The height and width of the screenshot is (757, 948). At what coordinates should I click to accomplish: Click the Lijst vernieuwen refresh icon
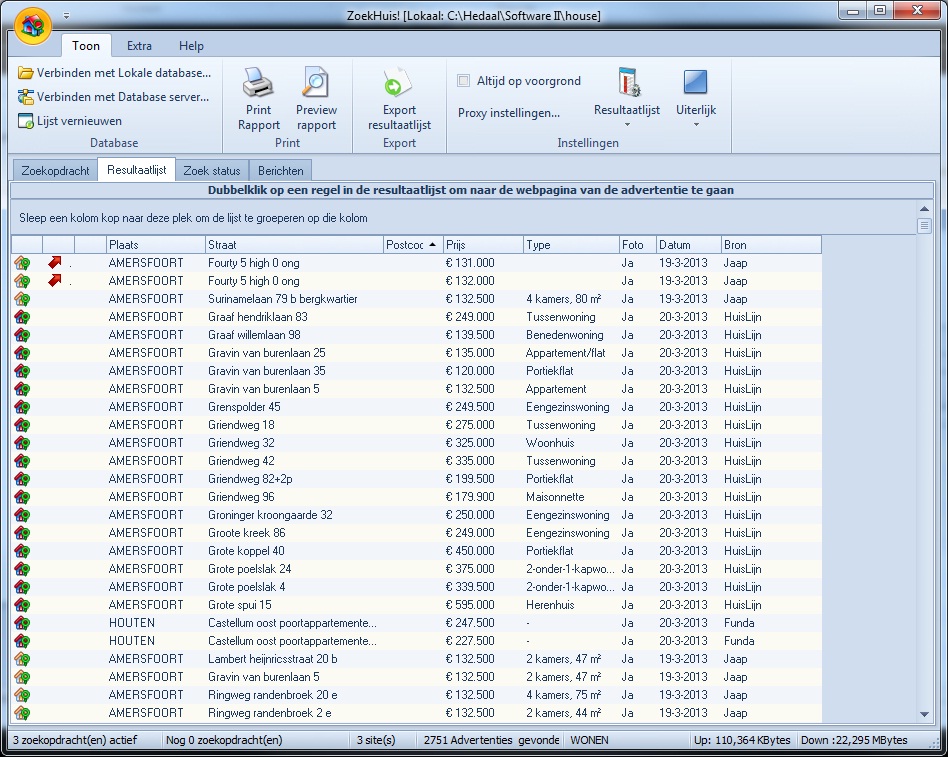pyautogui.click(x=26, y=121)
